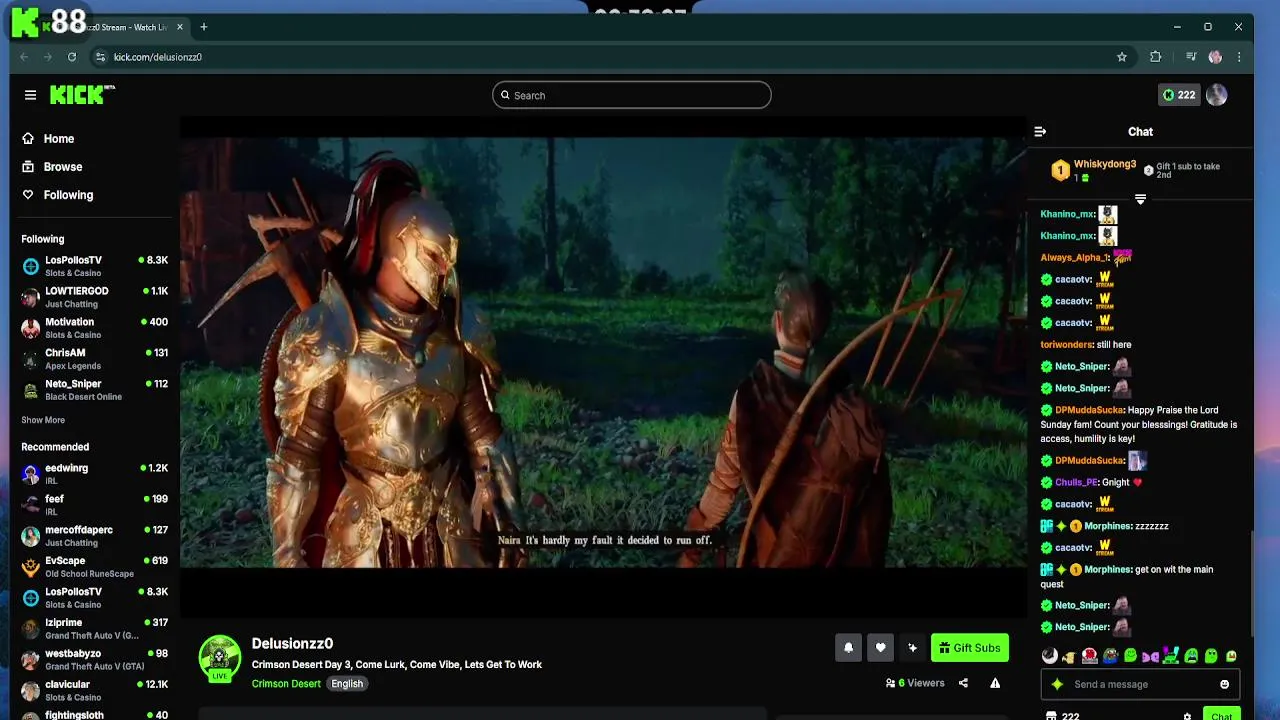The image size is (1280, 720).
Task: Open the hamburger menu beside Kick logo
Action: click(x=30, y=95)
